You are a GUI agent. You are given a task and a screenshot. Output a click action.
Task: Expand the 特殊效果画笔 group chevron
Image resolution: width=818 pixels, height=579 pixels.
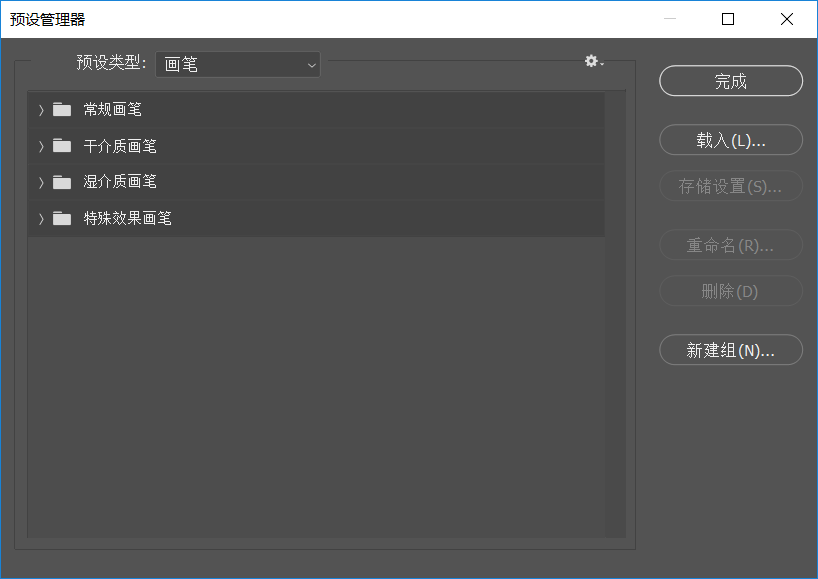pyautogui.click(x=41, y=219)
